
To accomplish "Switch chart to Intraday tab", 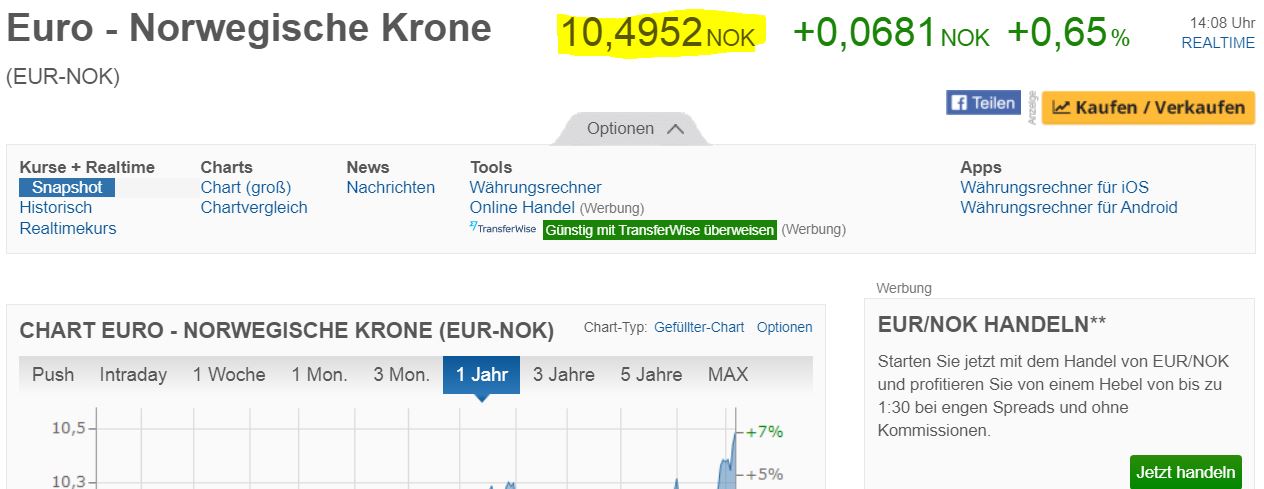I will coord(133,375).
